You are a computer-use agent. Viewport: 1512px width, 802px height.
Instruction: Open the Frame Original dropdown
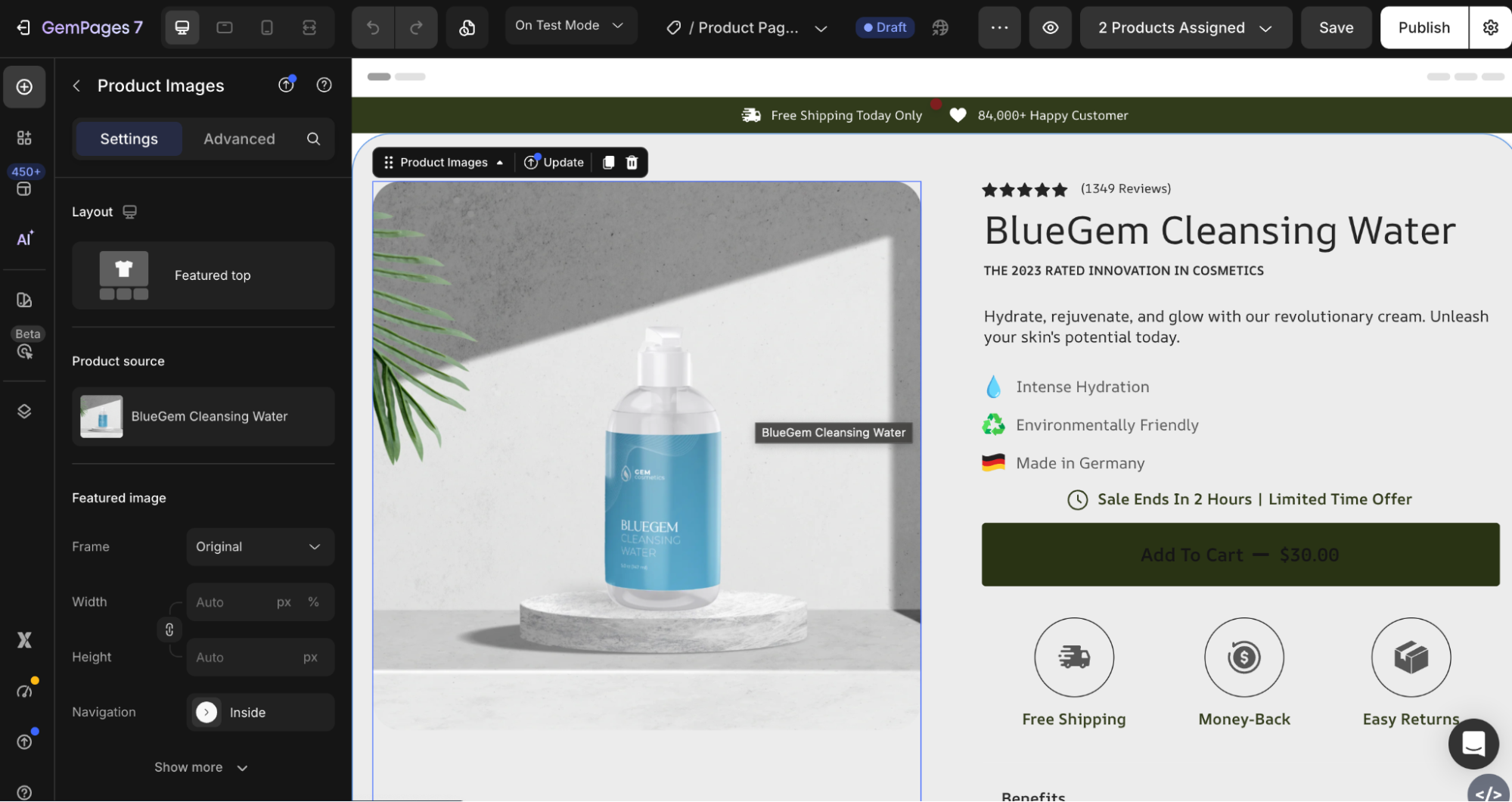pyautogui.click(x=260, y=547)
